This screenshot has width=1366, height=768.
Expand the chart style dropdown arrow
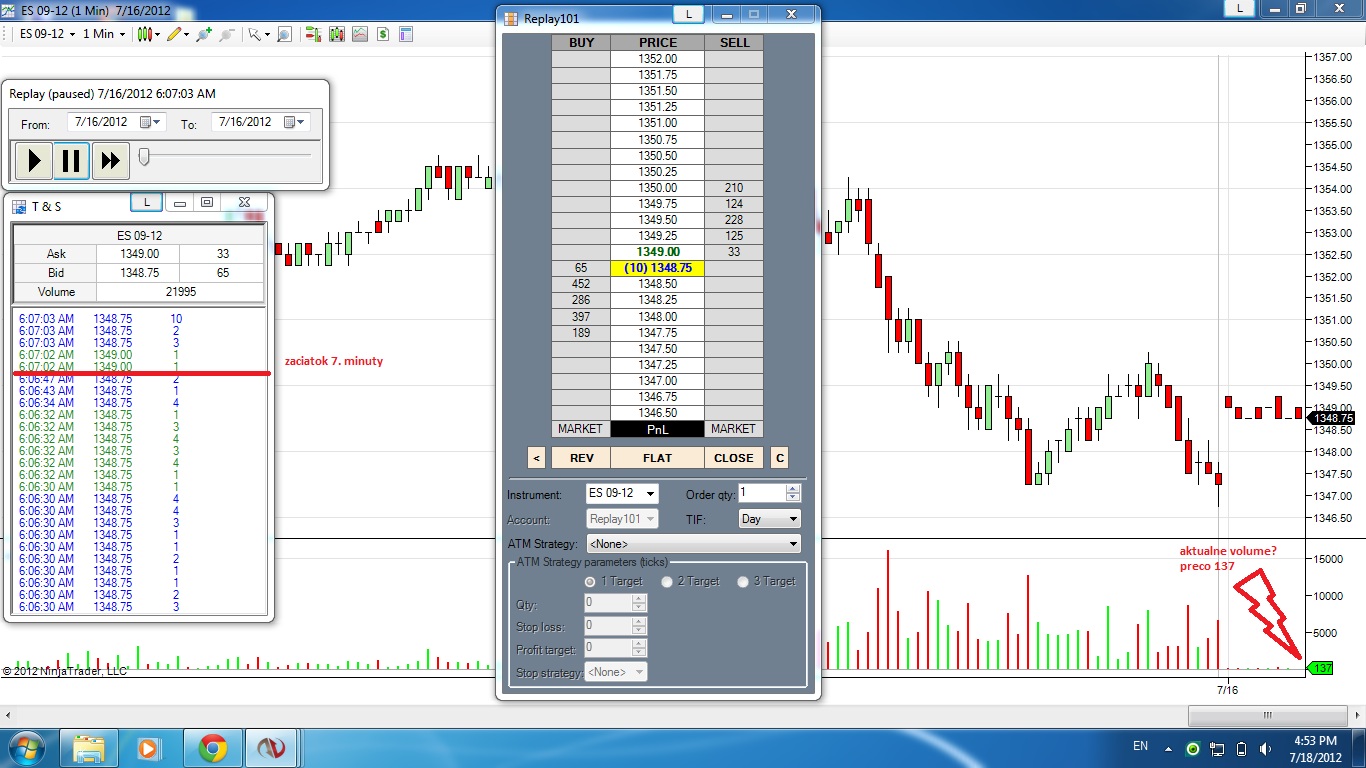click(x=158, y=34)
